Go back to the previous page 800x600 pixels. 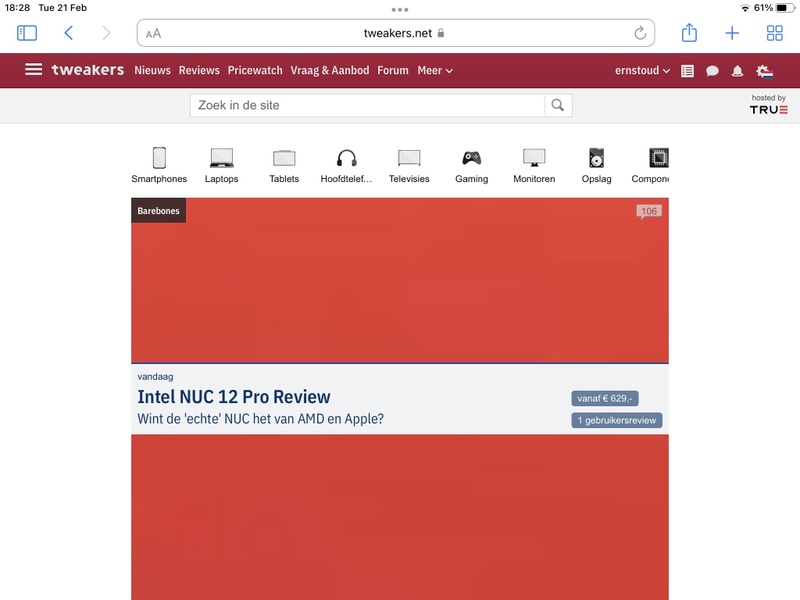(x=69, y=33)
